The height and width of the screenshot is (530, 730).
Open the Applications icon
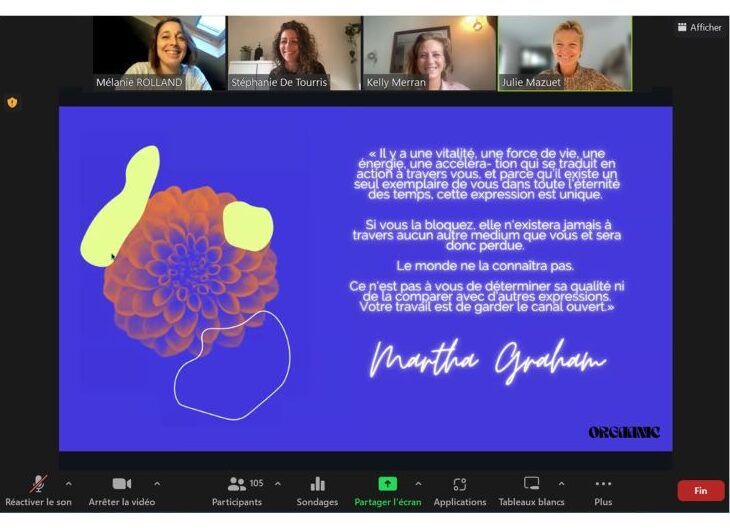tap(460, 484)
